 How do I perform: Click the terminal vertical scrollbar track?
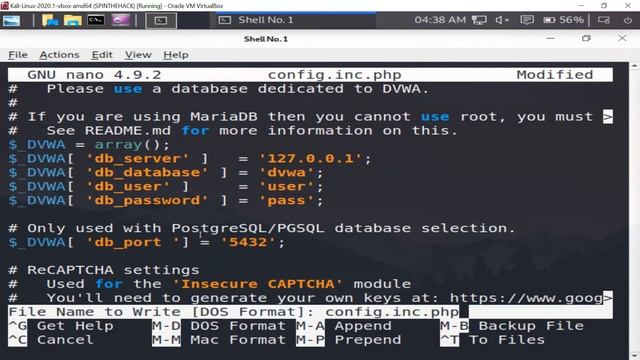(634, 209)
